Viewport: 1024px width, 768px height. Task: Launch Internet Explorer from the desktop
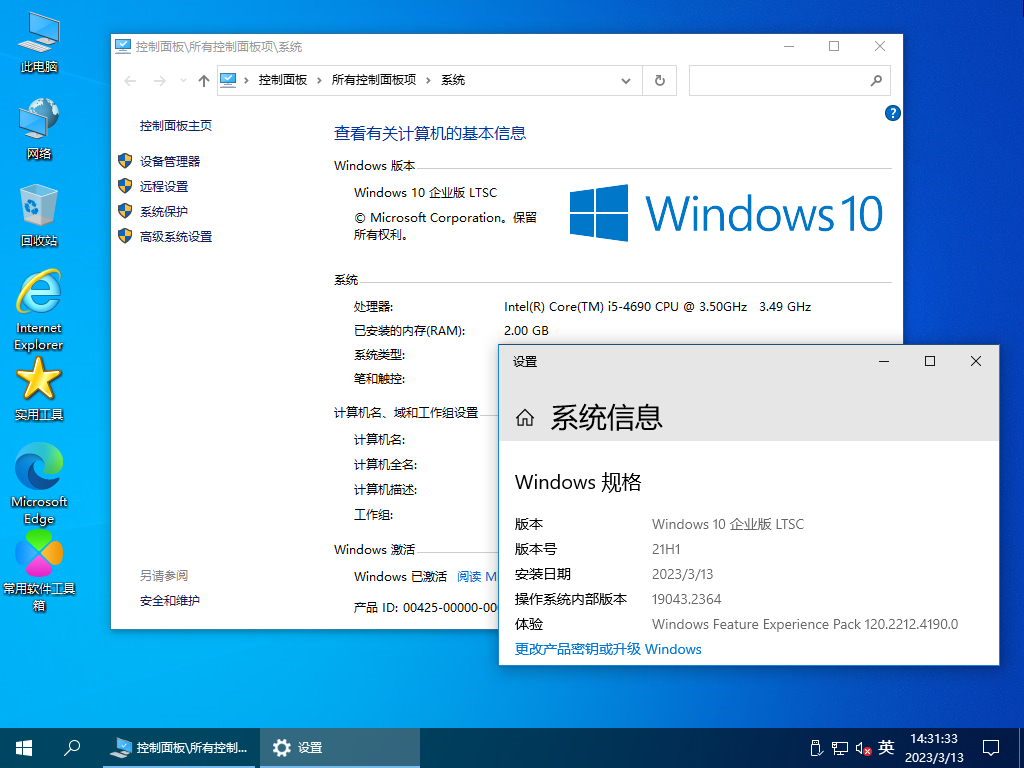pyautogui.click(x=39, y=310)
